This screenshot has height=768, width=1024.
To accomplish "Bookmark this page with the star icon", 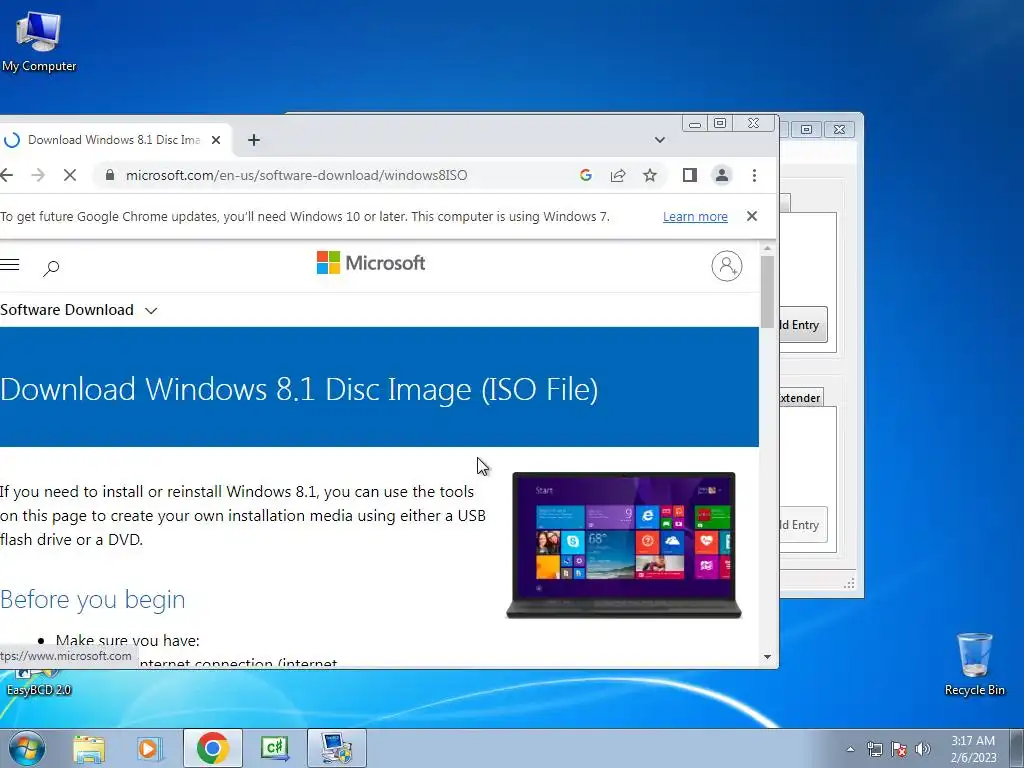I will [x=650, y=175].
